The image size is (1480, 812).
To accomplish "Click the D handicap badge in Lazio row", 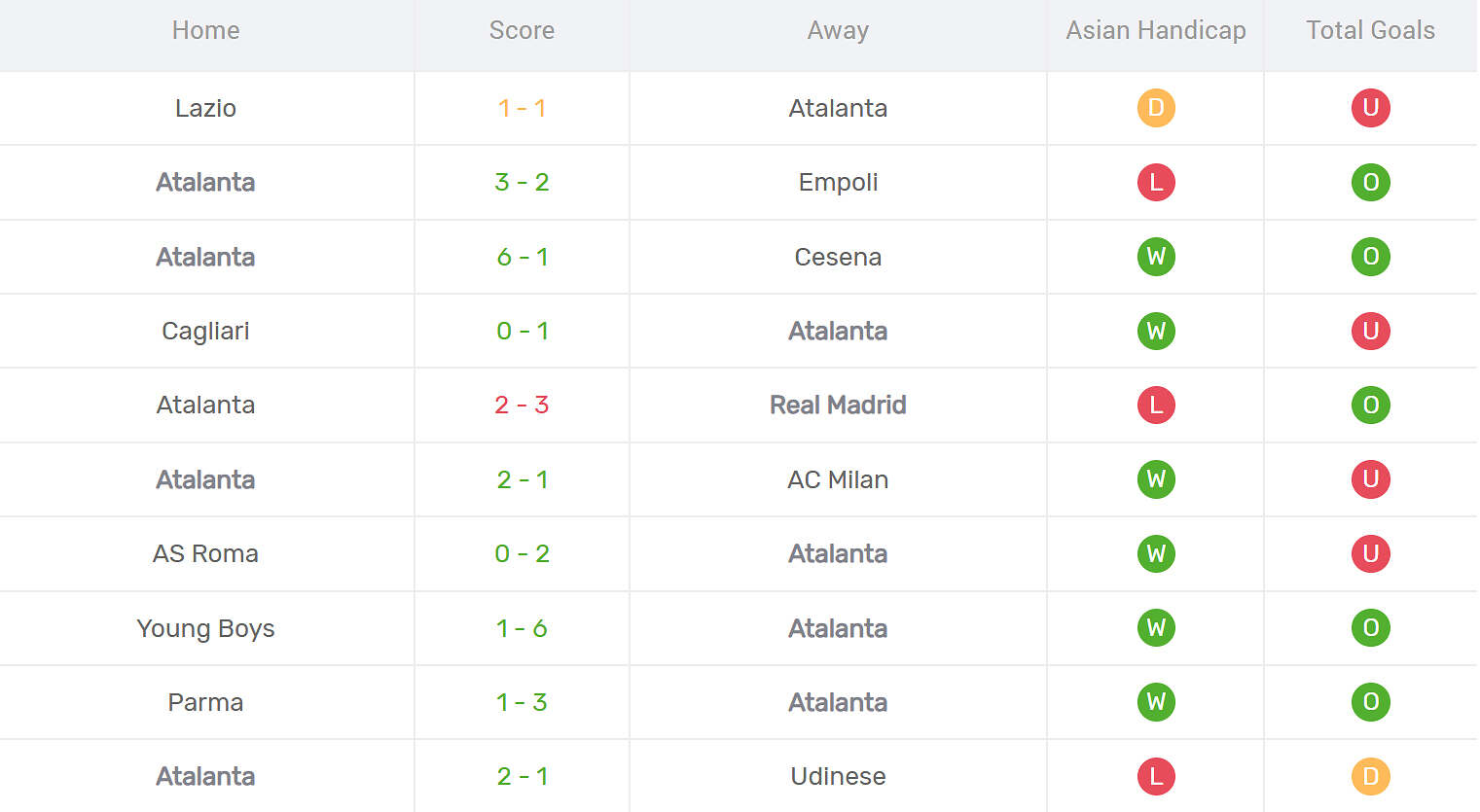I will 1156,108.
